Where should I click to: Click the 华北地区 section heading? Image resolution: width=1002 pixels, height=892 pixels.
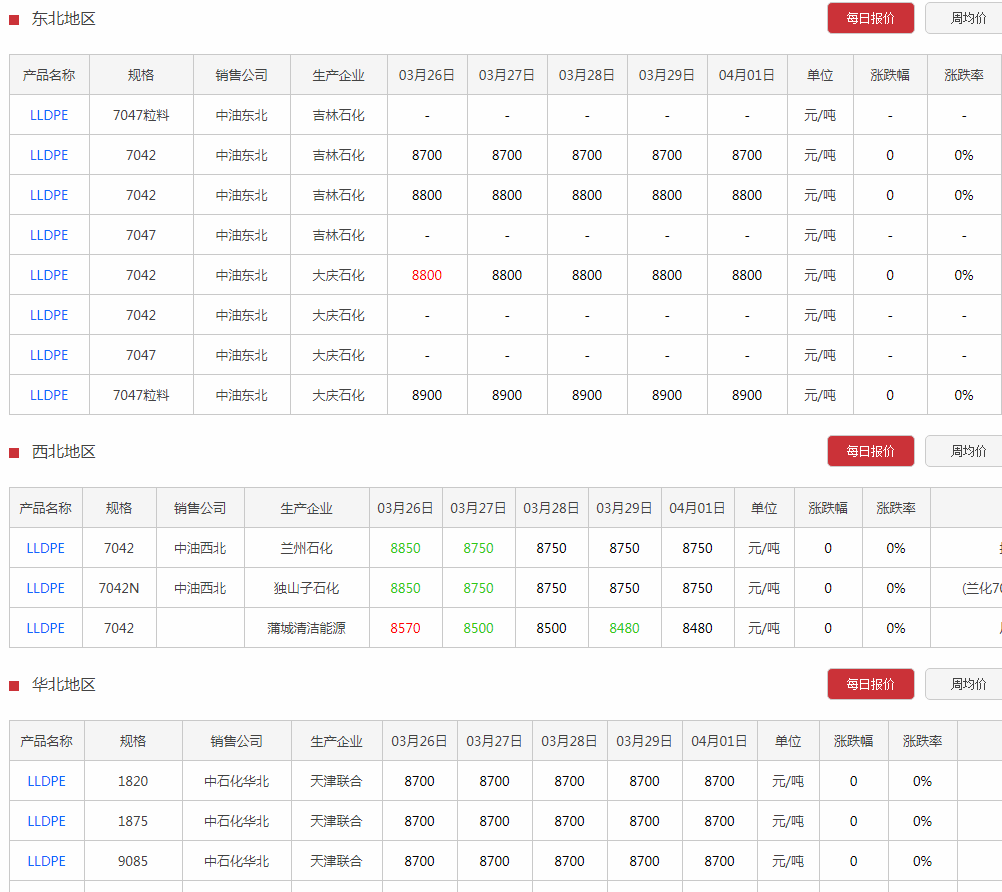[63, 685]
